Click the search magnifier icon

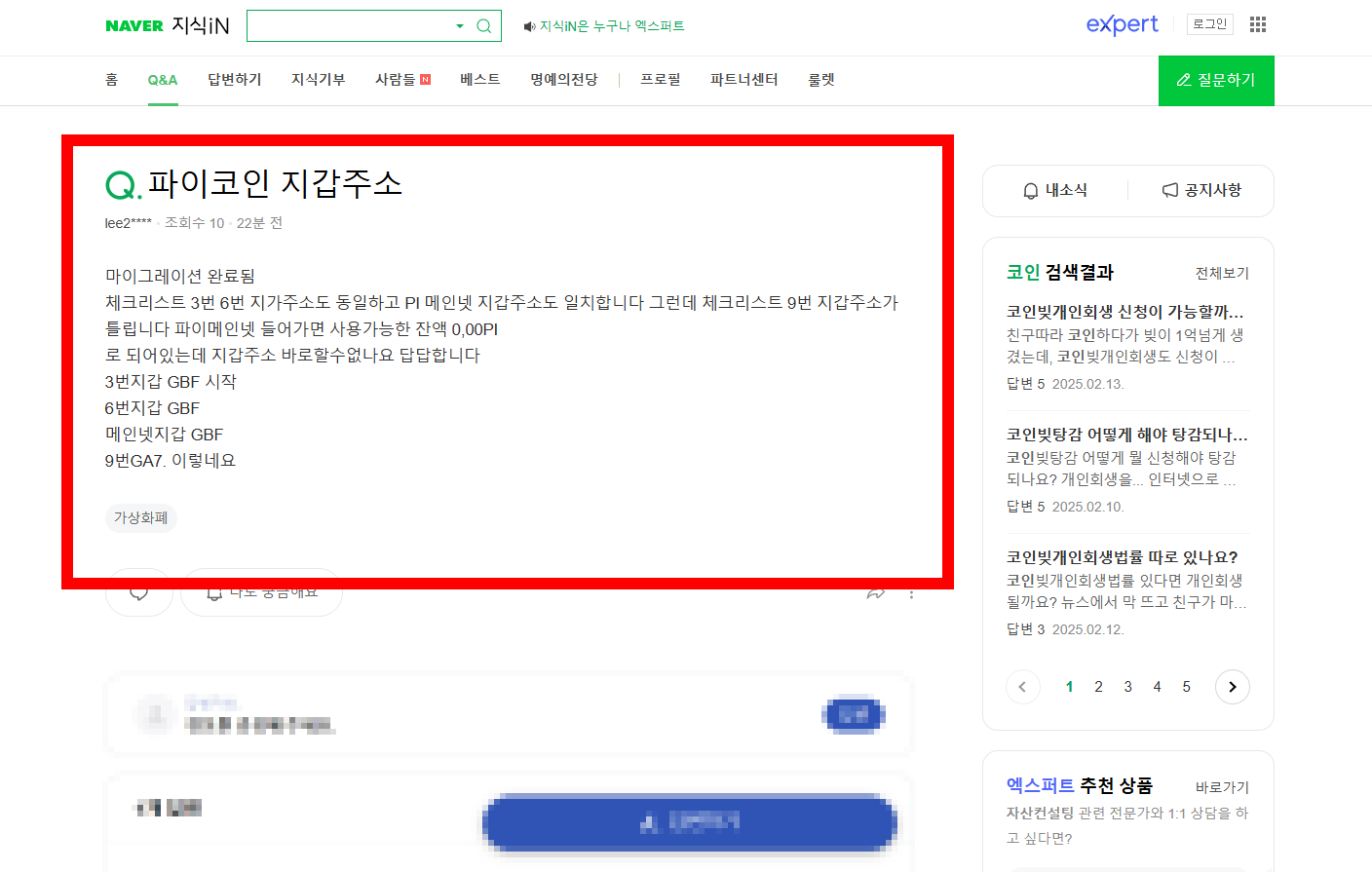point(483,26)
